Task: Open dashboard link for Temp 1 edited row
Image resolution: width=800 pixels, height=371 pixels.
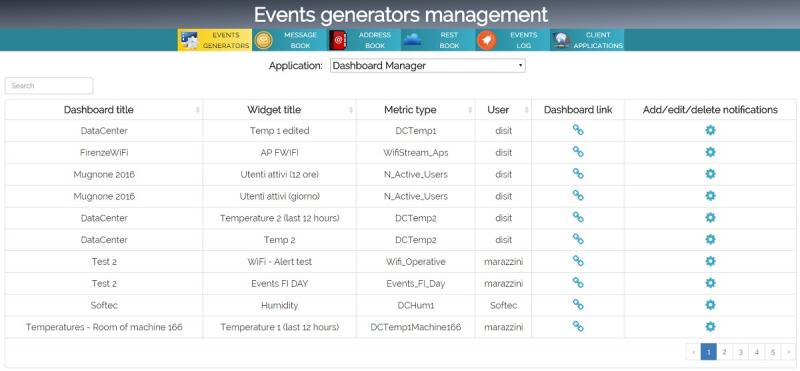Action: (578, 130)
